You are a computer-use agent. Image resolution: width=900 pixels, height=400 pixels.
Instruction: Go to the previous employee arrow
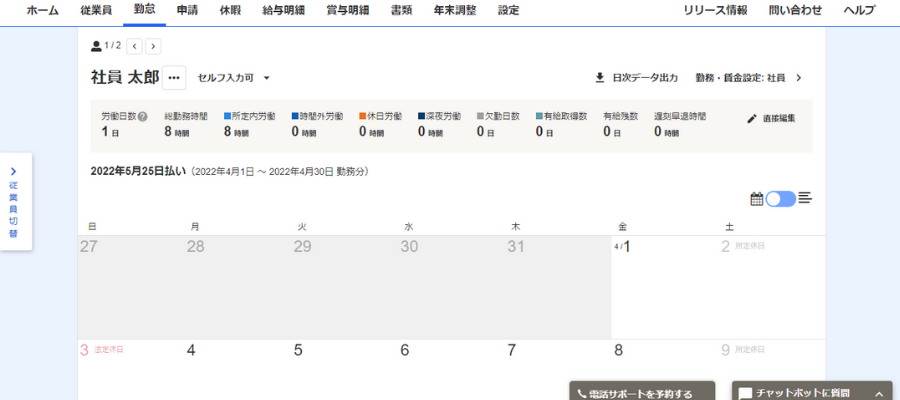[x=134, y=46]
